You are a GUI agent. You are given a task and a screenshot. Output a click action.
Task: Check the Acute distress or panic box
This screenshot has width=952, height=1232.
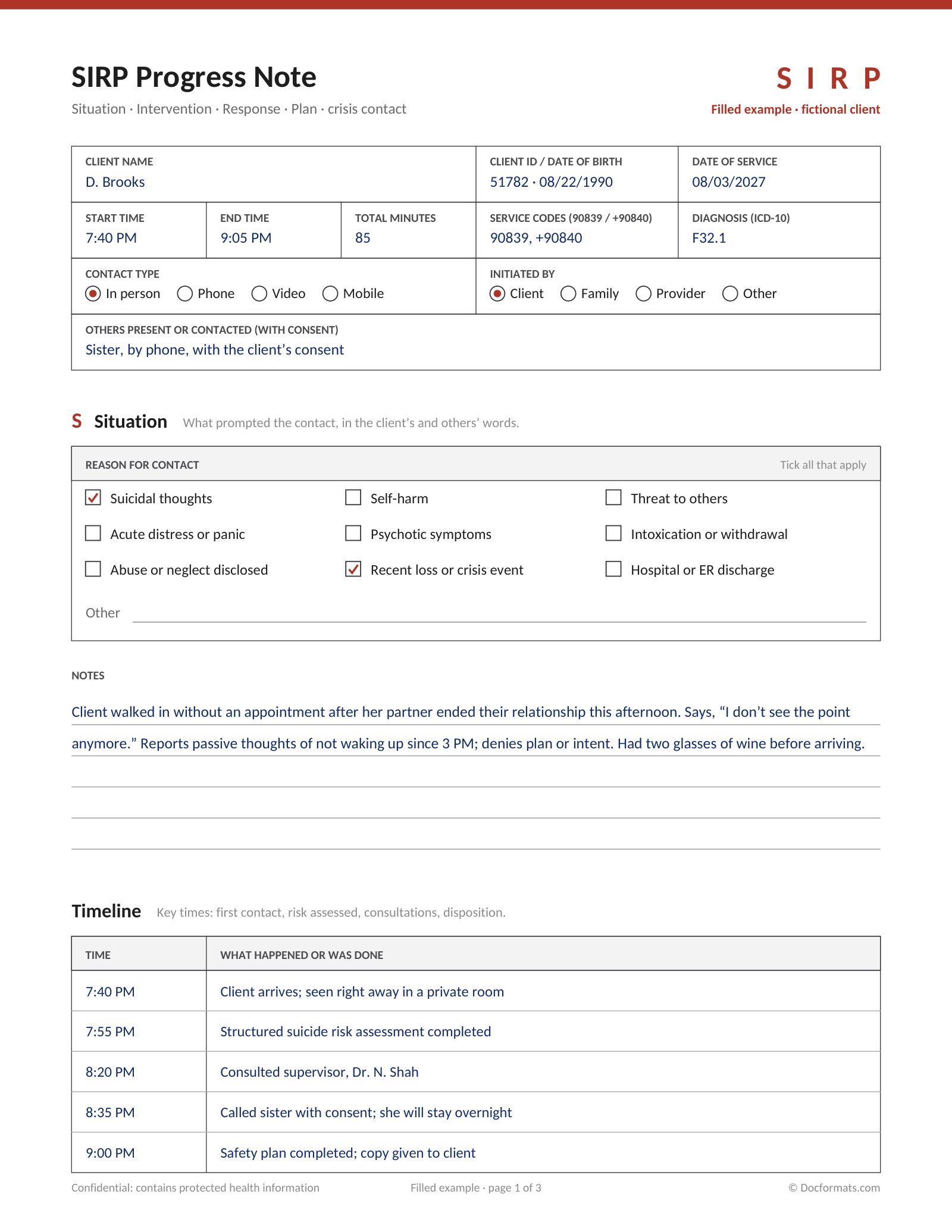[x=93, y=534]
